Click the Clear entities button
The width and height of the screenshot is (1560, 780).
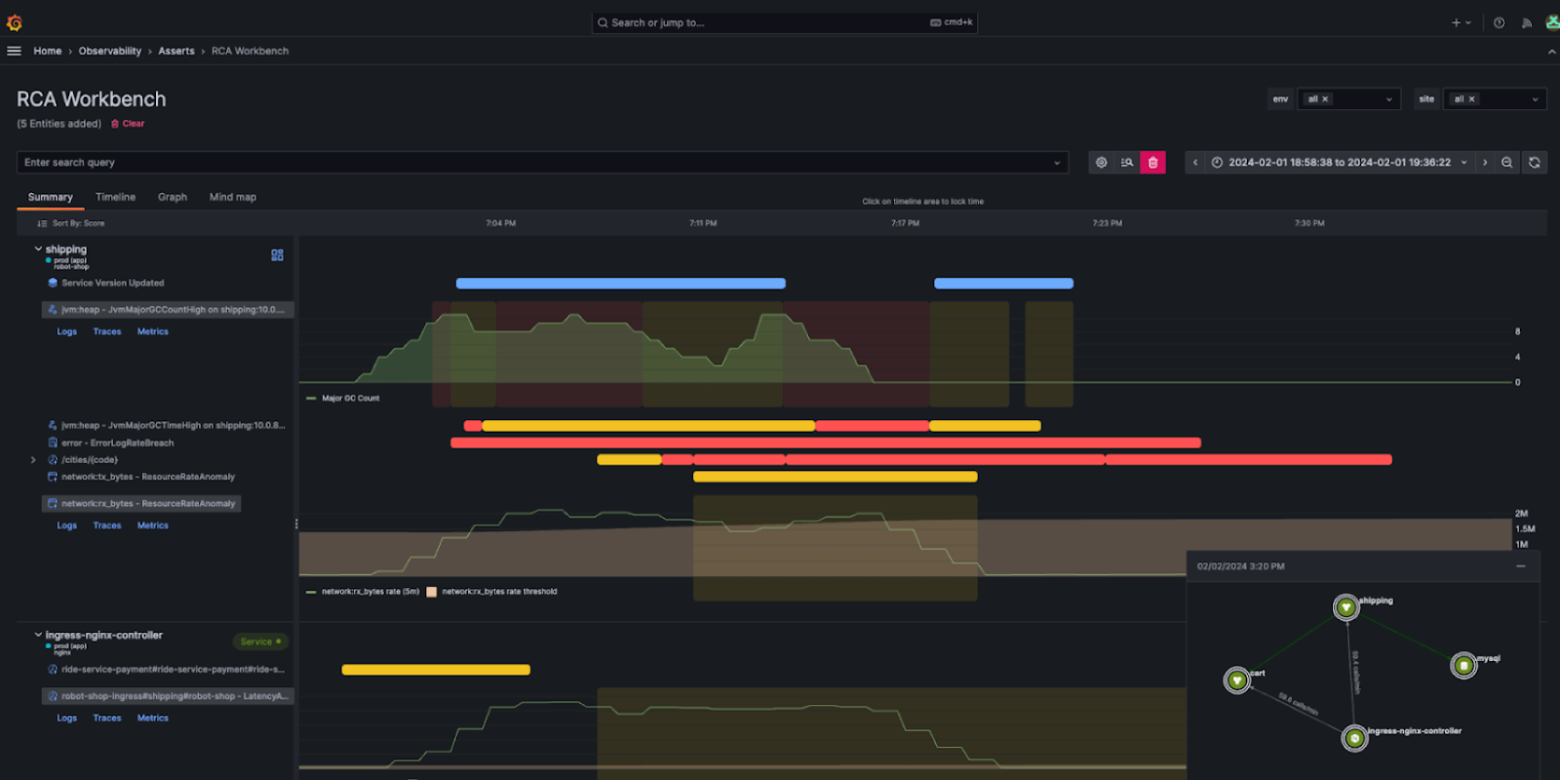point(127,123)
